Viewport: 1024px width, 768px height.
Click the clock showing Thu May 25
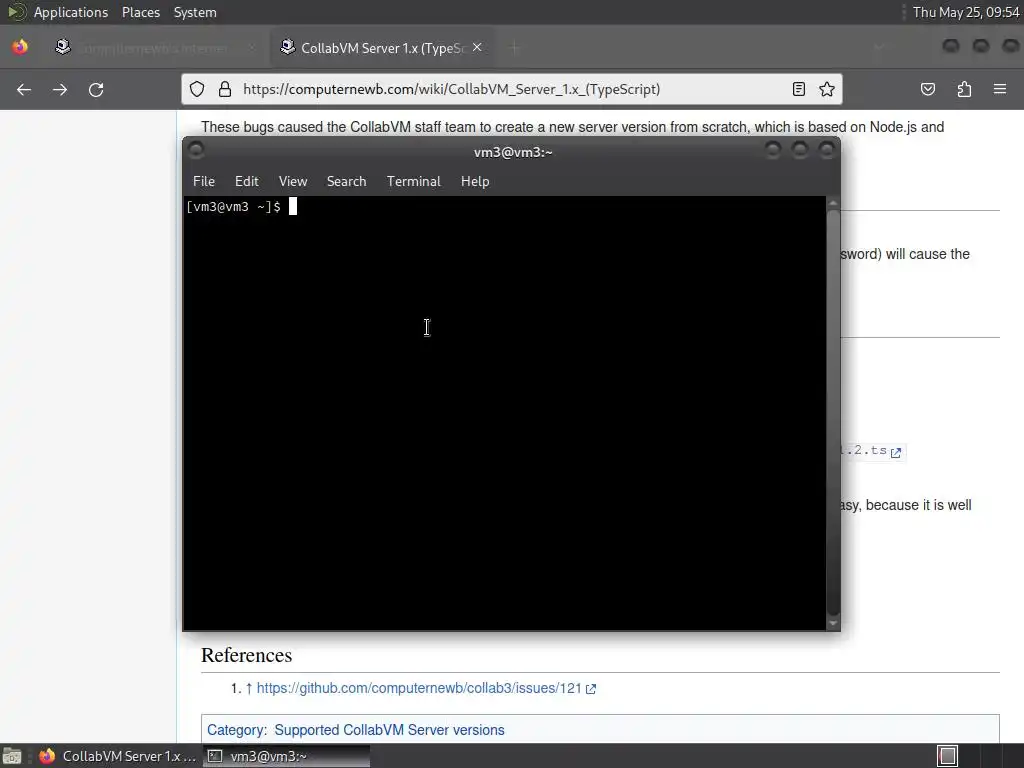click(x=966, y=12)
